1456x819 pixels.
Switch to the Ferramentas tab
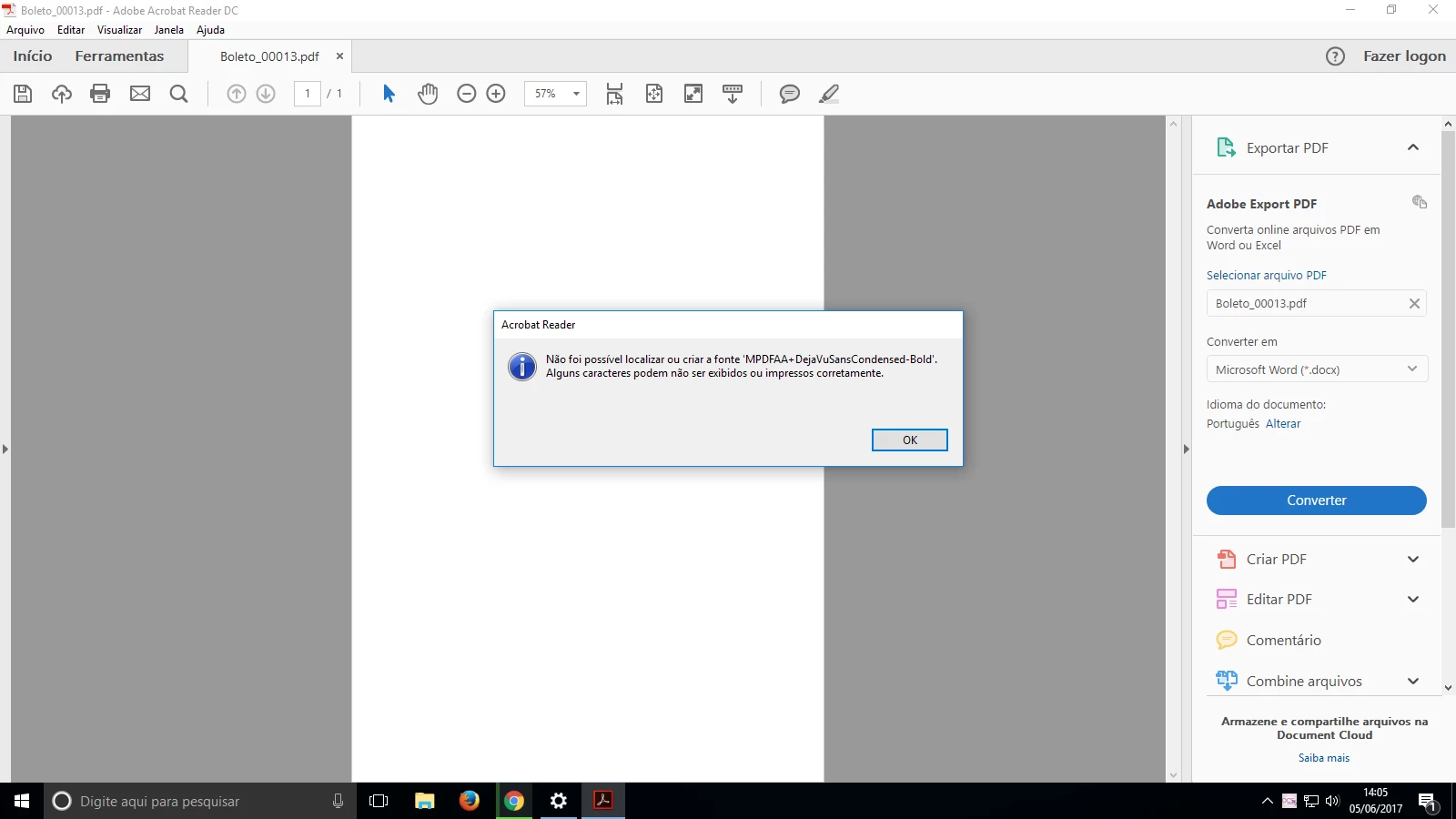point(119,56)
